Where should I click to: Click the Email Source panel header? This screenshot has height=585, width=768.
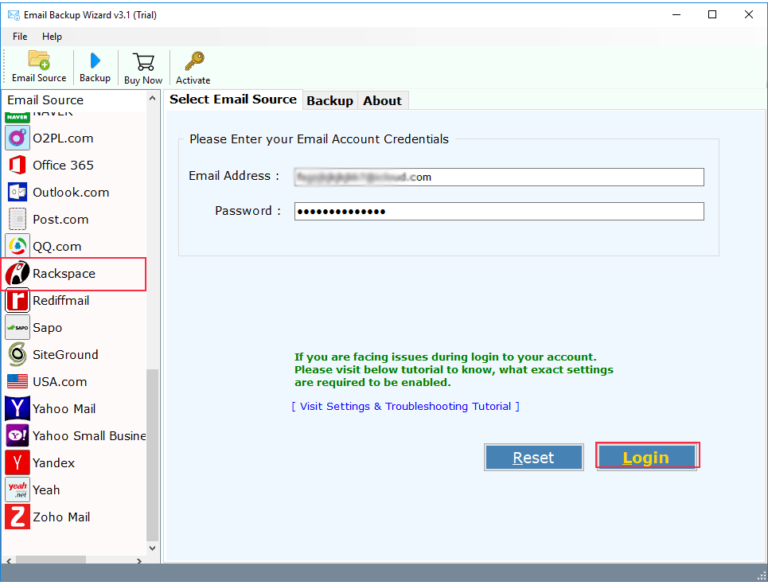(x=45, y=100)
